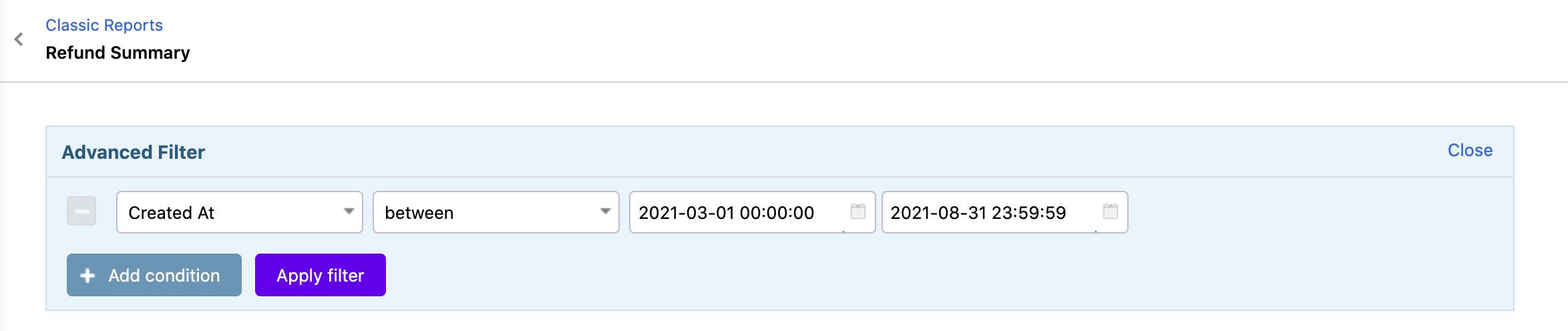Click the plus icon in Add condition

pos(87,276)
